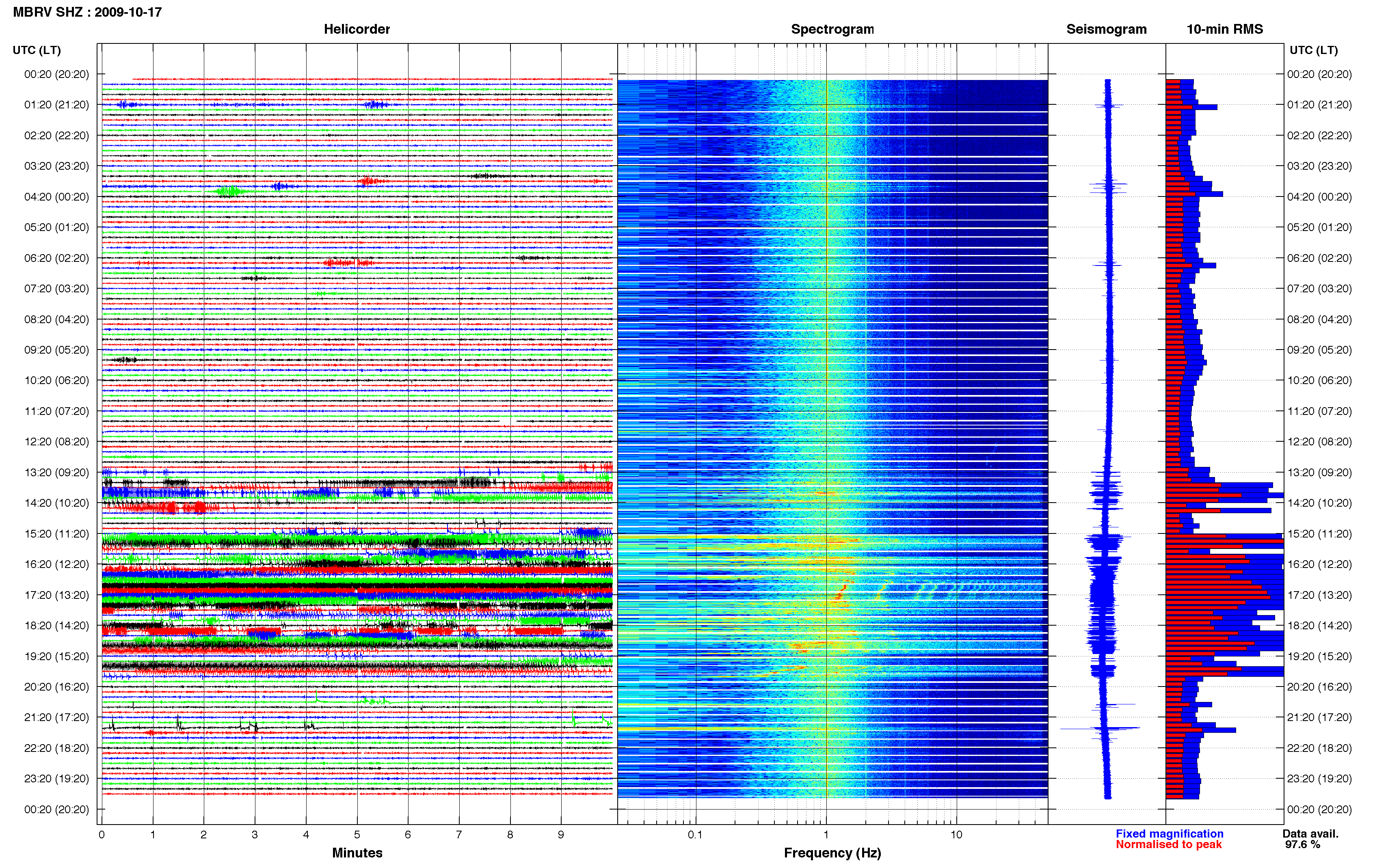Select the Helicorder panel heading
1388x868 pixels.
click(x=357, y=29)
